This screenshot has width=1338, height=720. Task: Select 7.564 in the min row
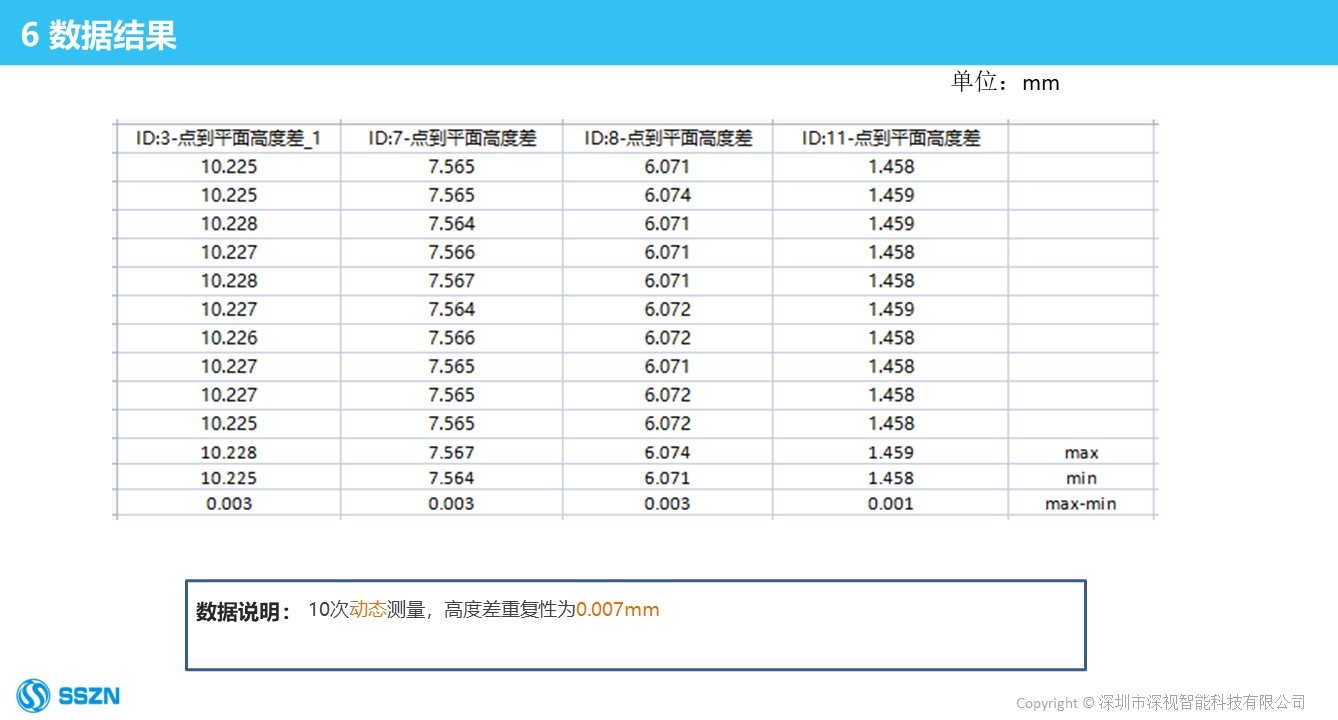pyautogui.click(x=452, y=478)
